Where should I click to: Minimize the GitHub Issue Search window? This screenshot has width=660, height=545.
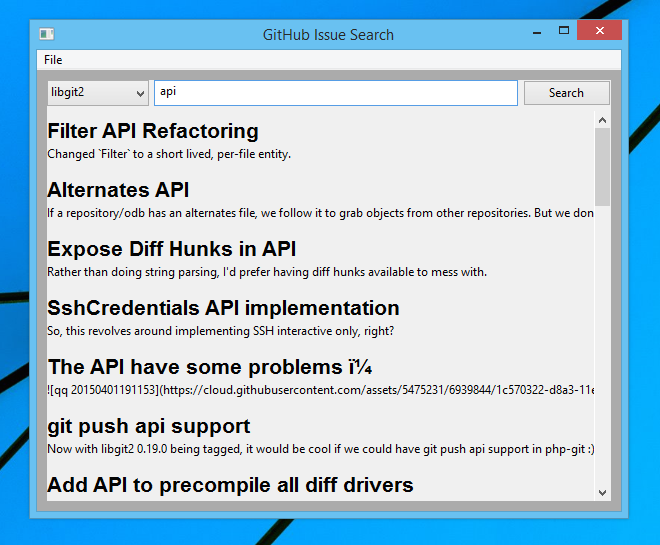[537, 32]
